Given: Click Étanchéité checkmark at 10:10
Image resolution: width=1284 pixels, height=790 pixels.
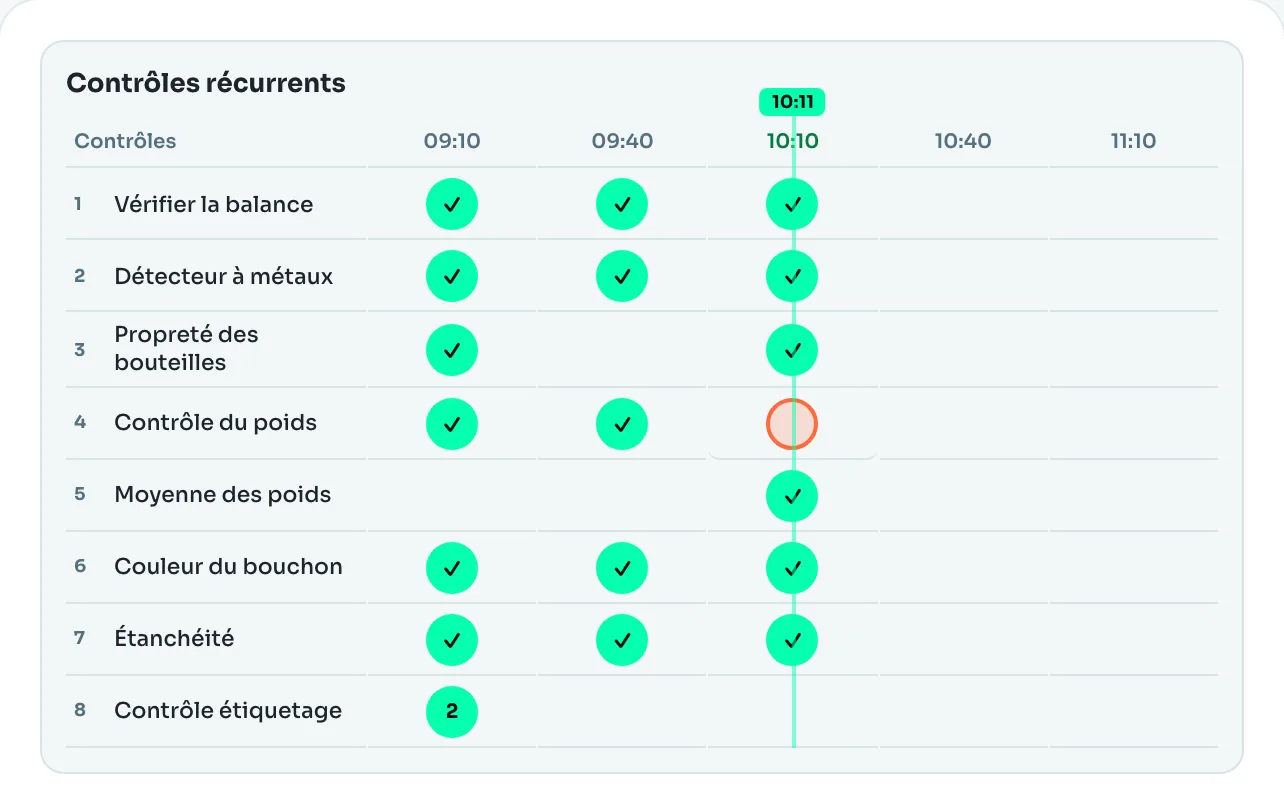Looking at the screenshot, I should point(792,640).
